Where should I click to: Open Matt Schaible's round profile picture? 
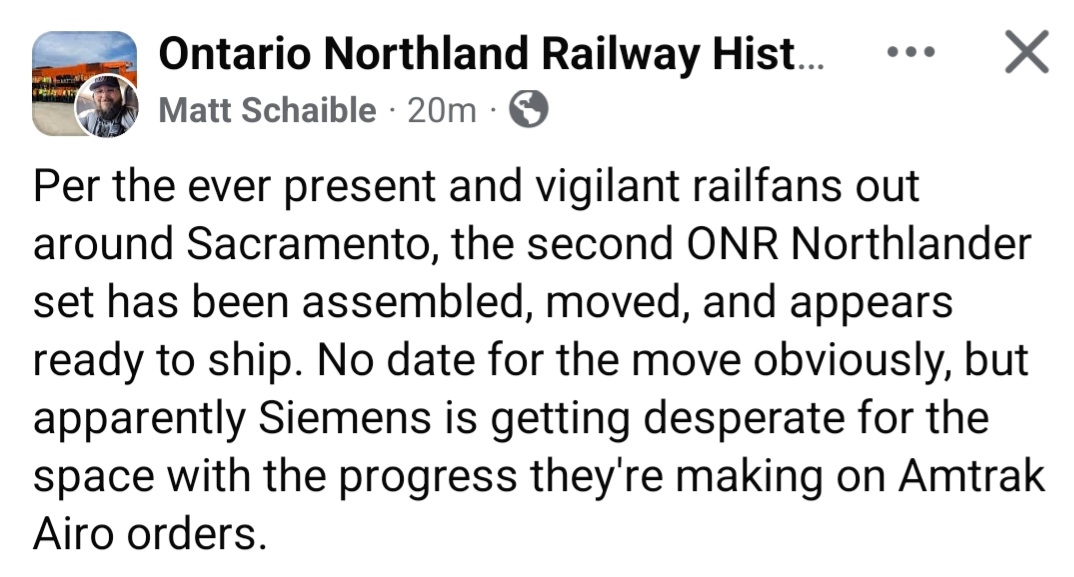tap(107, 106)
